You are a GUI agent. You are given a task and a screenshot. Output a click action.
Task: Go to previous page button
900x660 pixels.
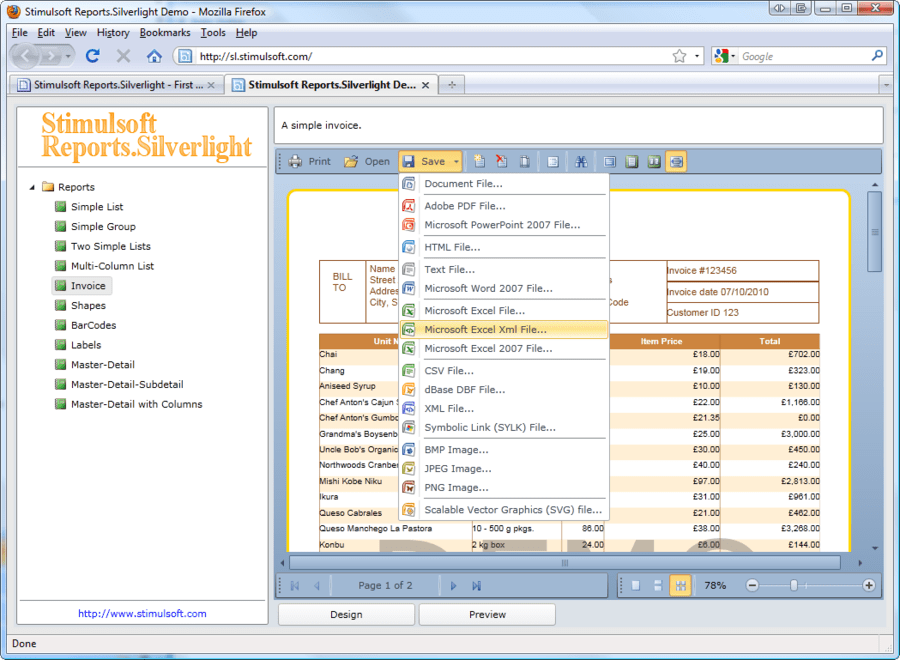[317, 585]
